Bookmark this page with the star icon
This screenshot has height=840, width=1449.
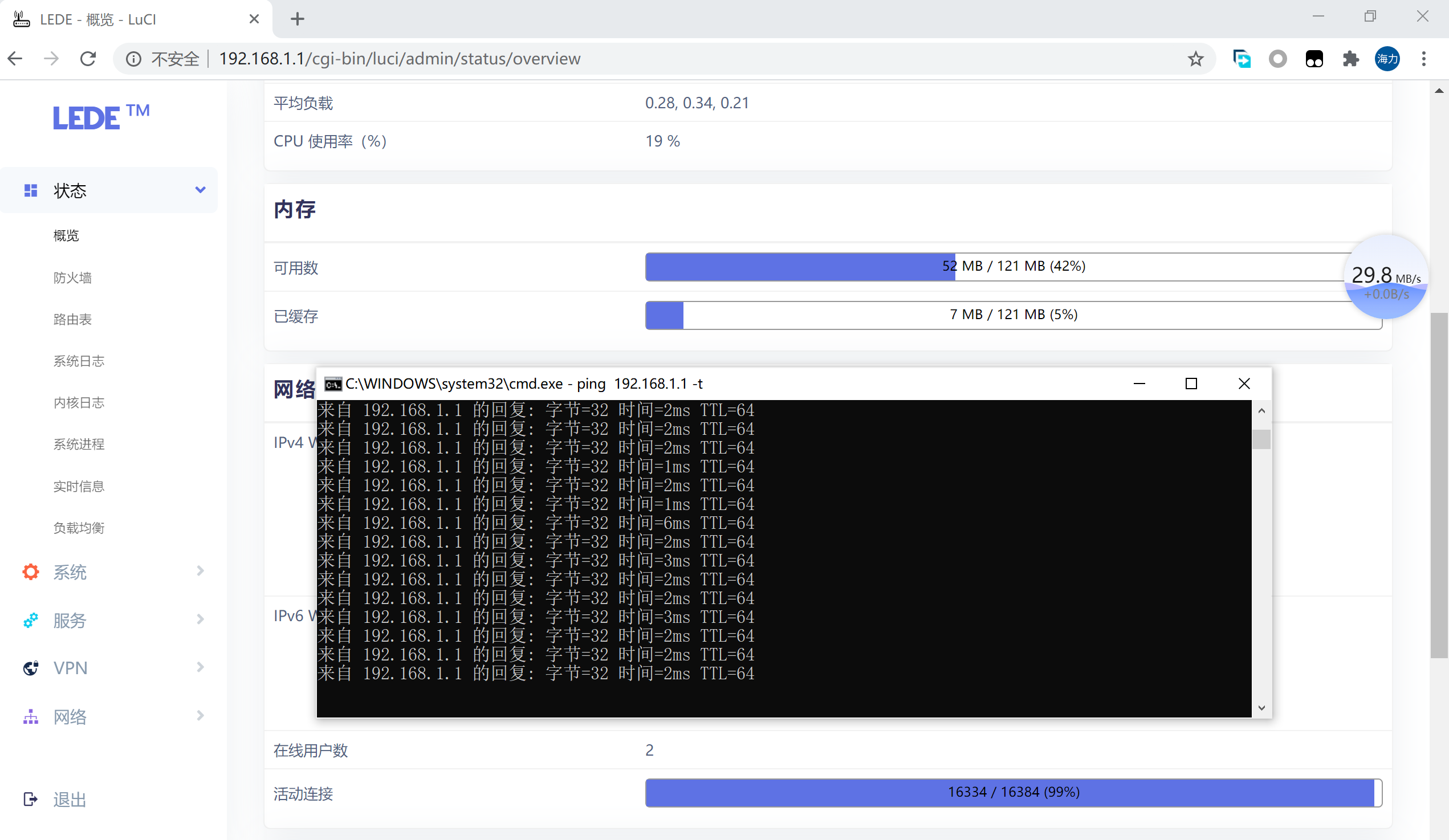click(1195, 59)
